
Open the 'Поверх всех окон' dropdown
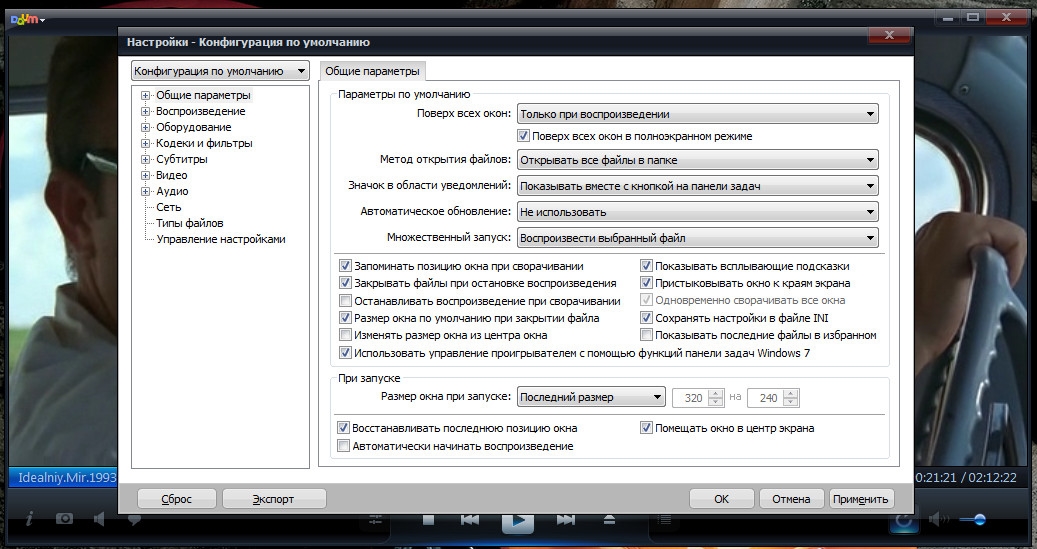click(697, 114)
